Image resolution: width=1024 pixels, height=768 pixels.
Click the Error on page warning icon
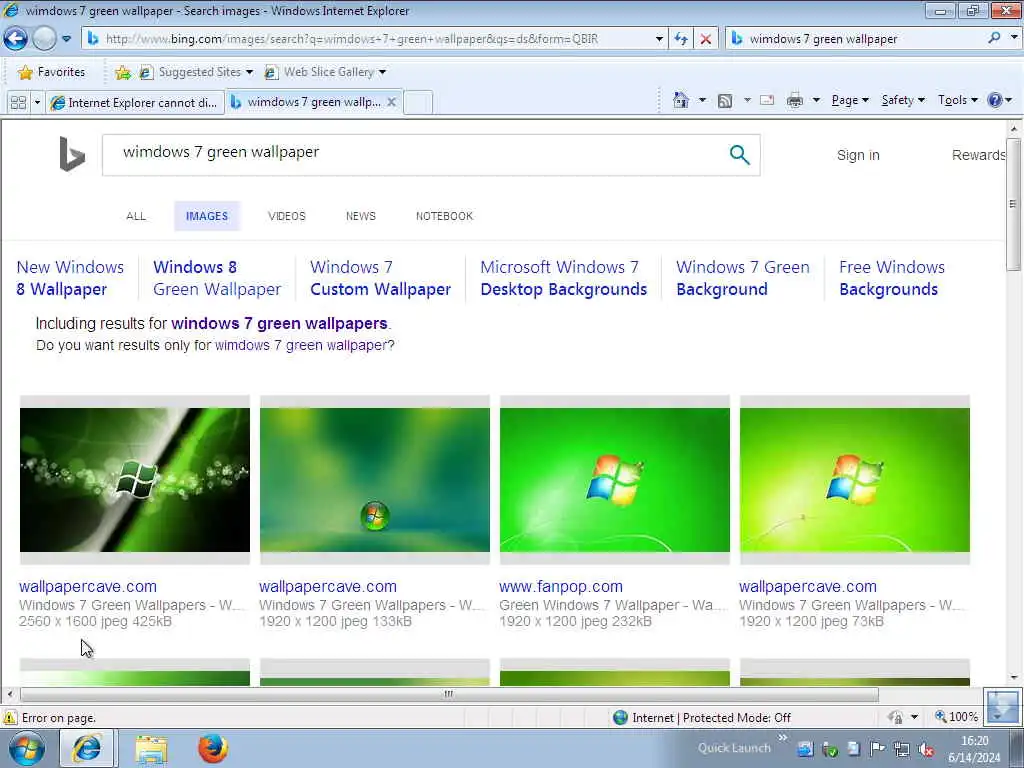[x=9, y=718]
